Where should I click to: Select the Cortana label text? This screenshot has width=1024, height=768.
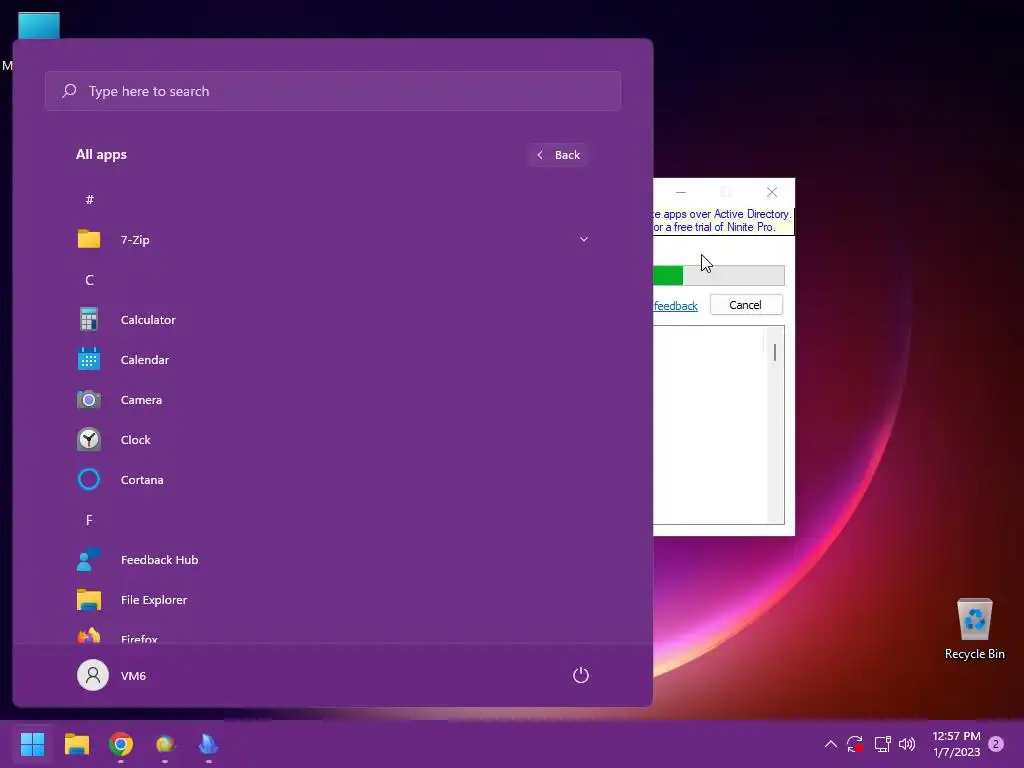click(142, 480)
